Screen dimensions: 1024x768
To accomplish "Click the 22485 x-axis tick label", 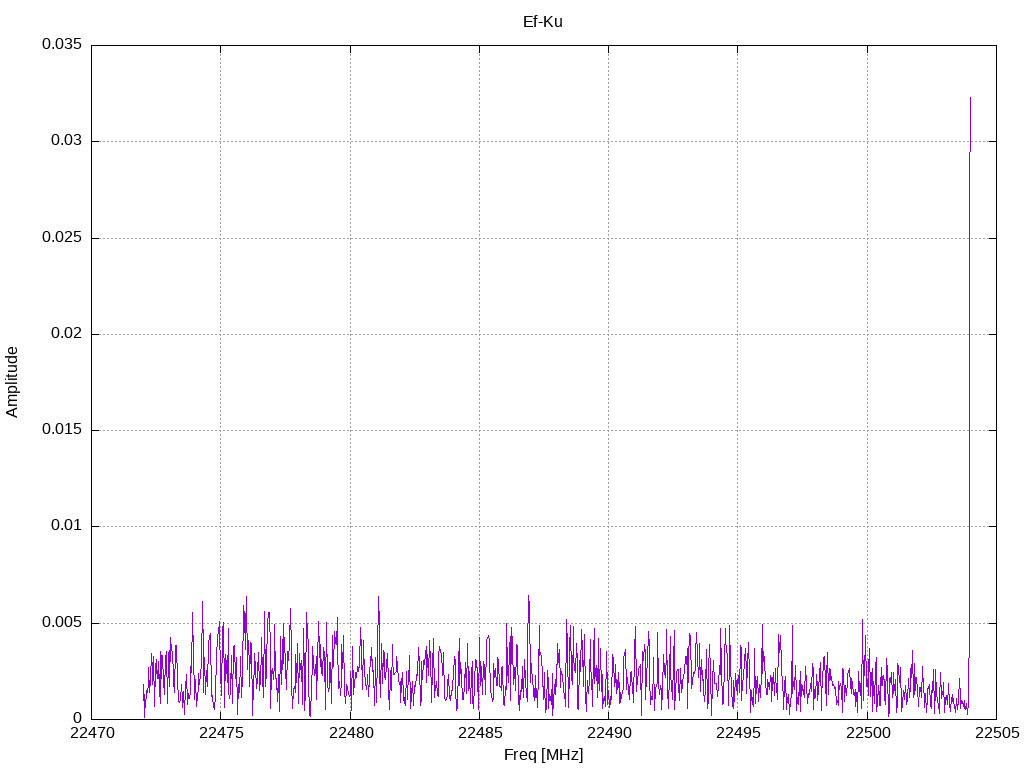I will point(480,733).
